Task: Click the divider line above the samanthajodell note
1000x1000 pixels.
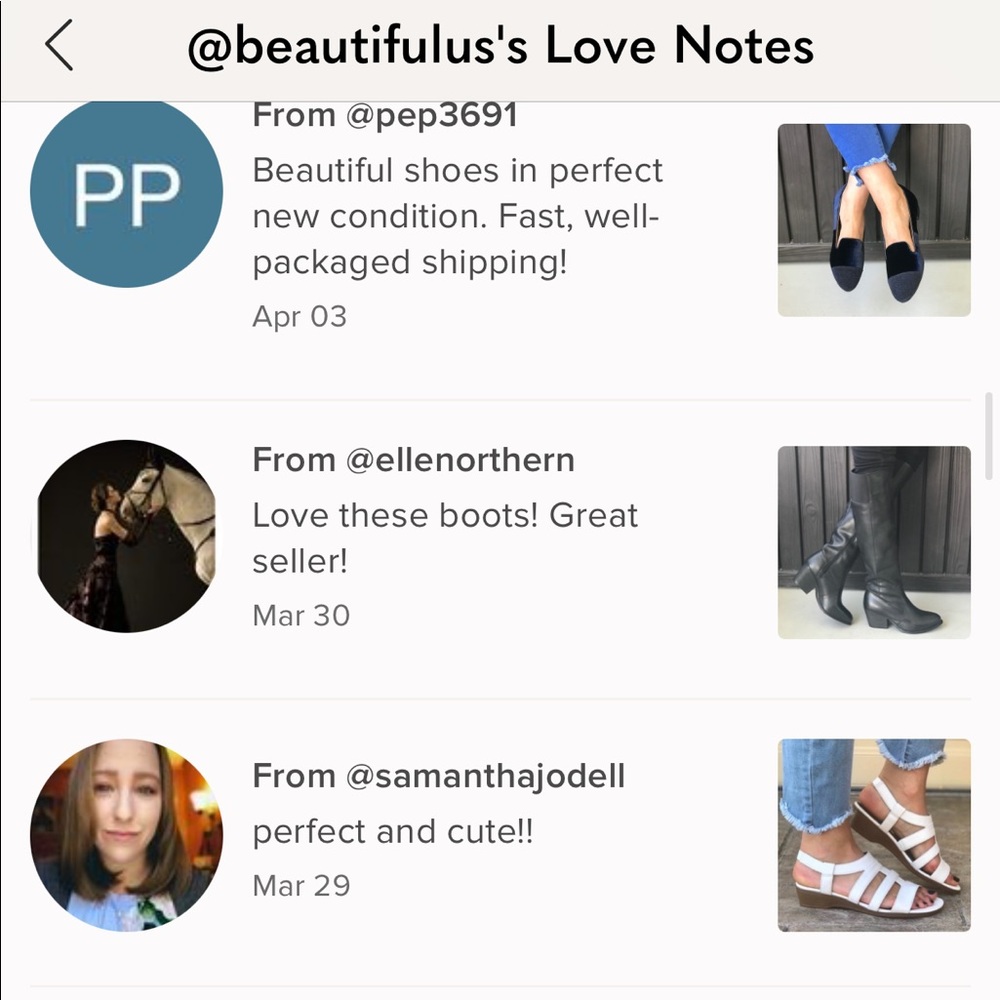Action: pyautogui.click(x=500, y=698)
